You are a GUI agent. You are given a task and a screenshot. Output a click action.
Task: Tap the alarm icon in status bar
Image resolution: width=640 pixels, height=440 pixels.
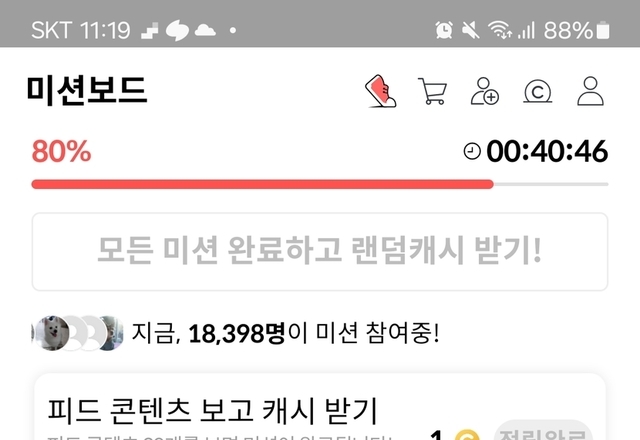pos(444,30)
